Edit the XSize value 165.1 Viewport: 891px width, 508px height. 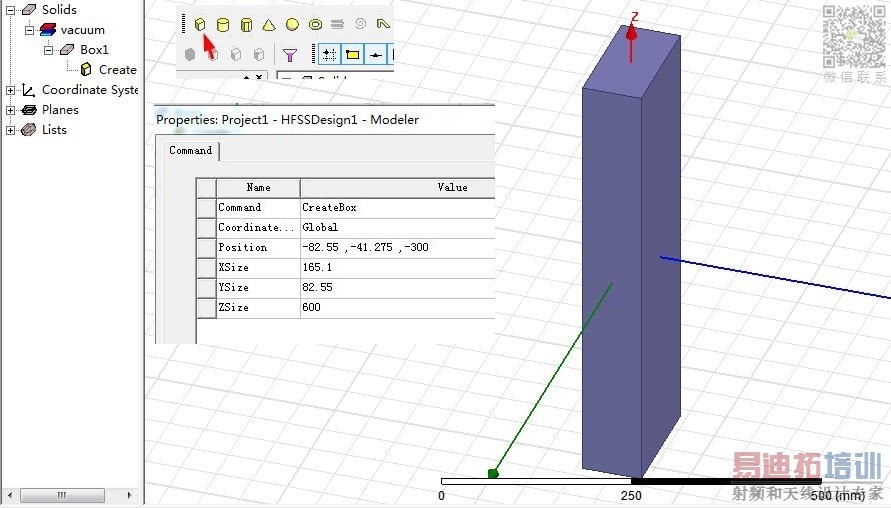(398, 268)
